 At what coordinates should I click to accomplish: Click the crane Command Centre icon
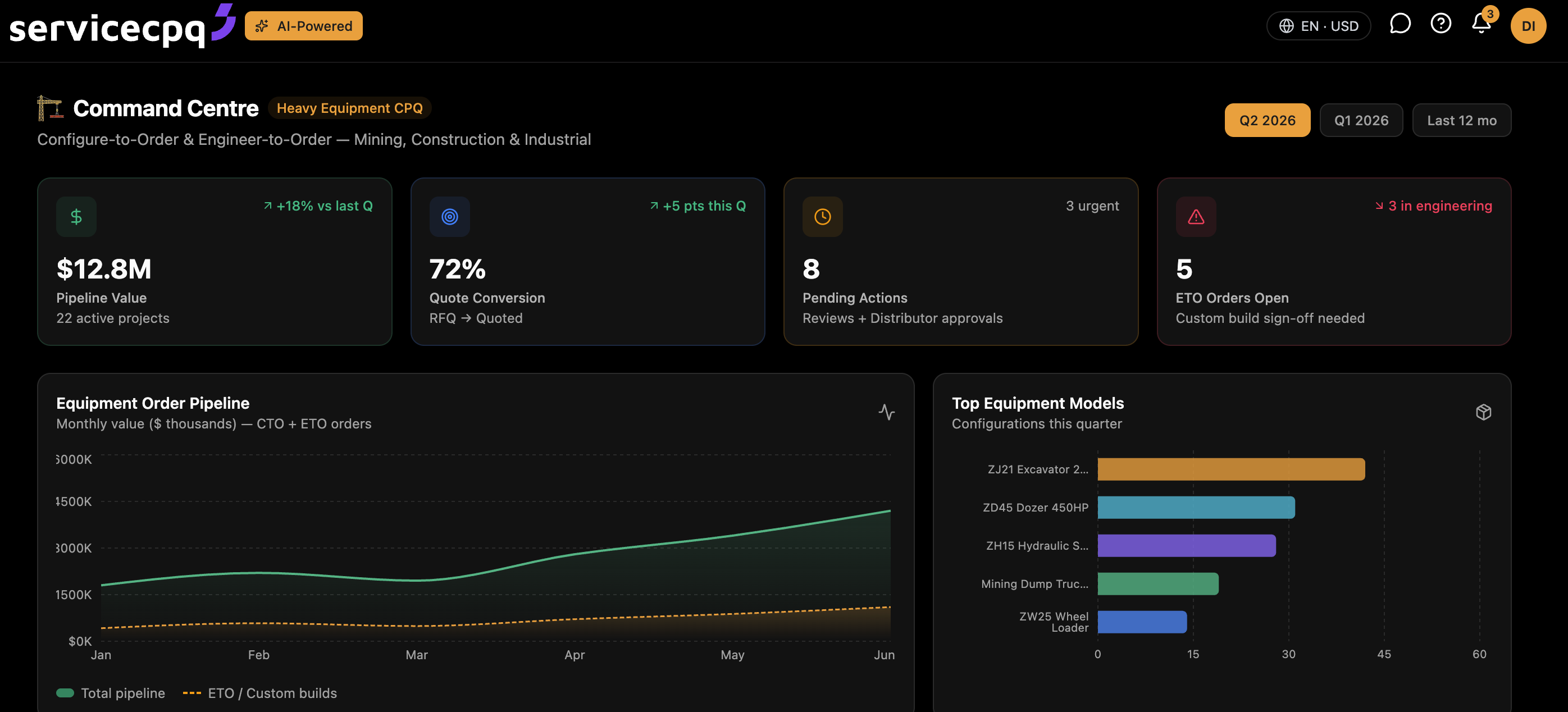(50, 108)
